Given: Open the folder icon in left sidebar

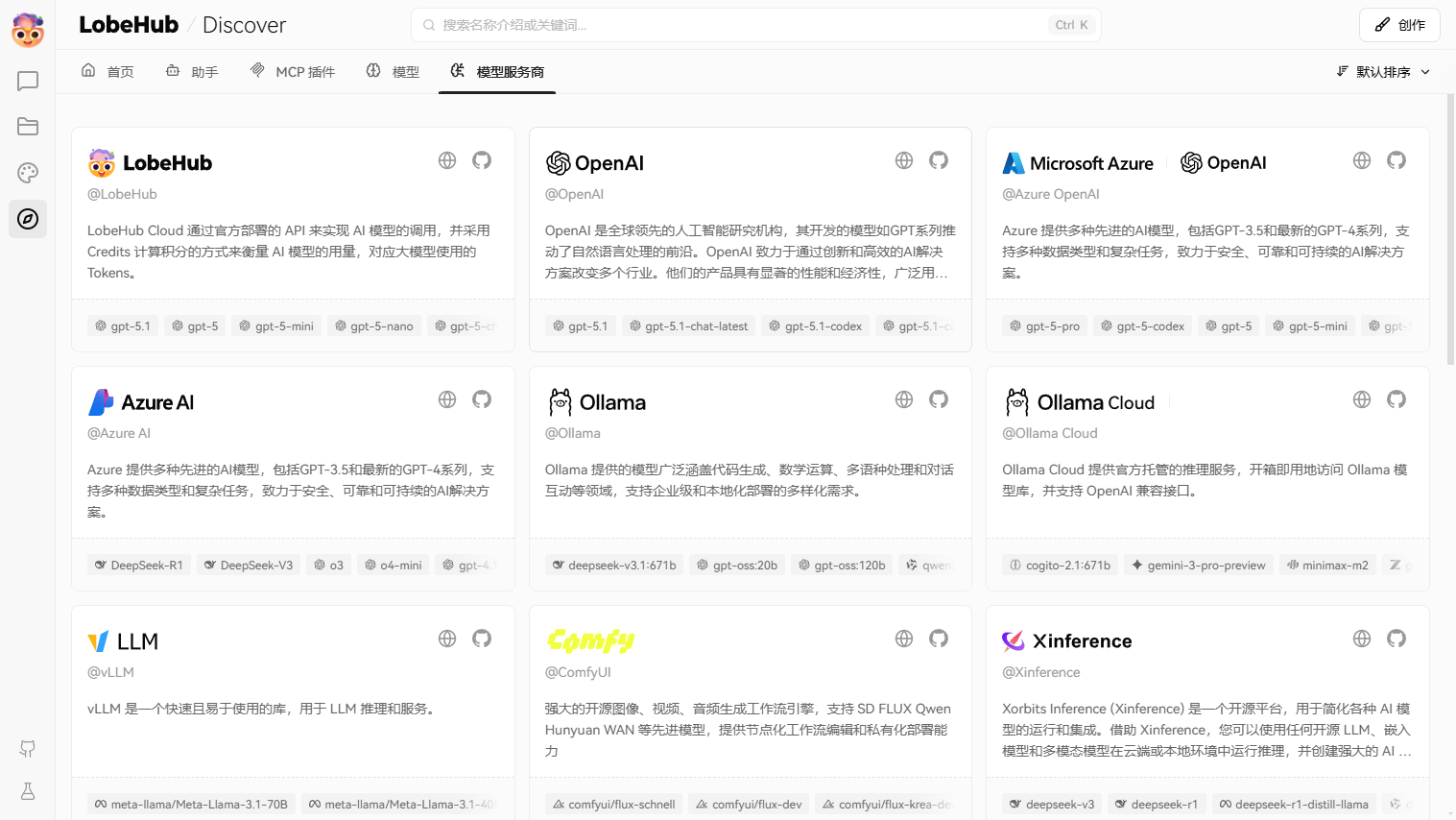Looking at the screenshot, I should tap(28, 127).
